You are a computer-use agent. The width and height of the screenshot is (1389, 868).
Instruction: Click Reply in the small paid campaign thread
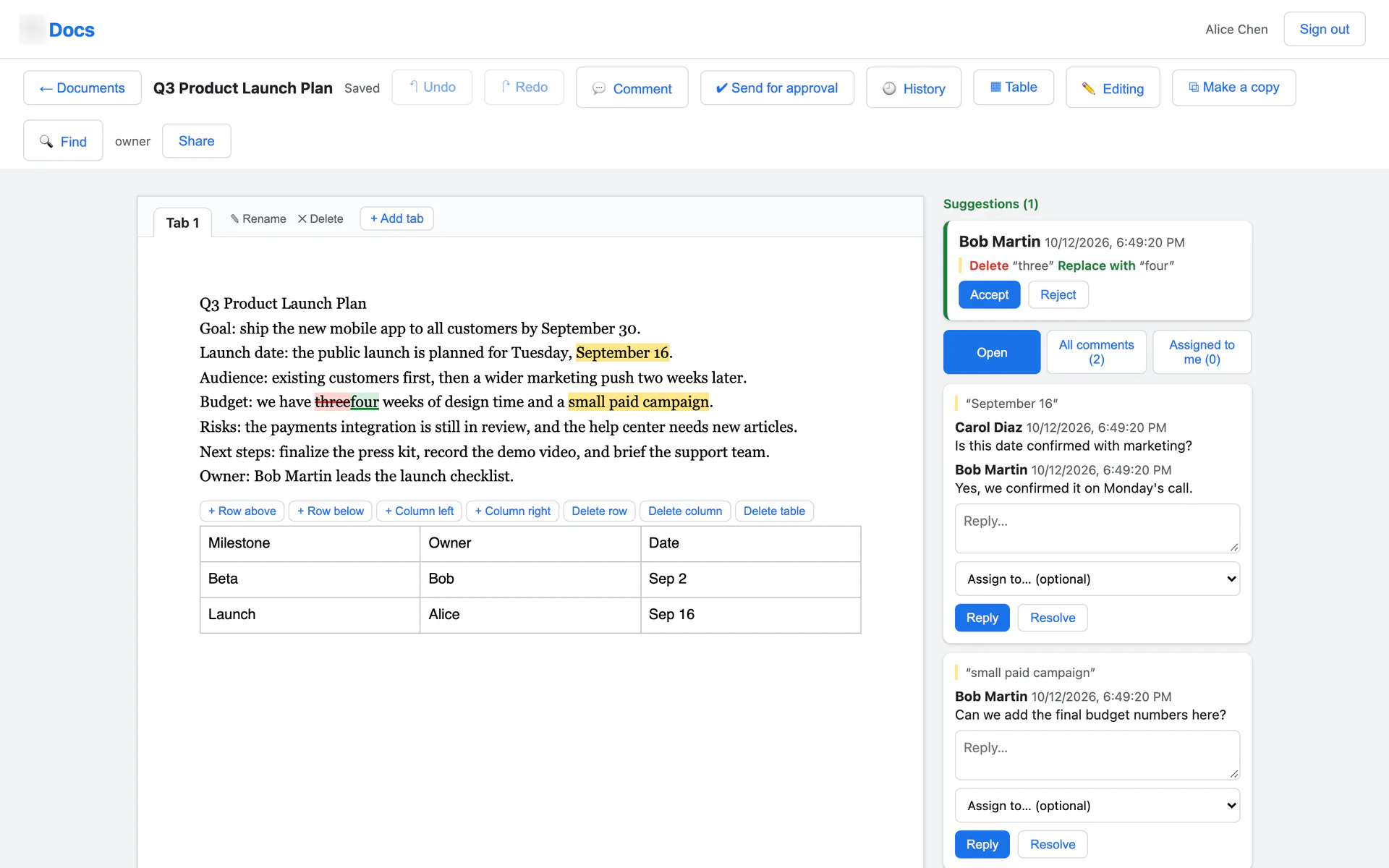point(982,844)
